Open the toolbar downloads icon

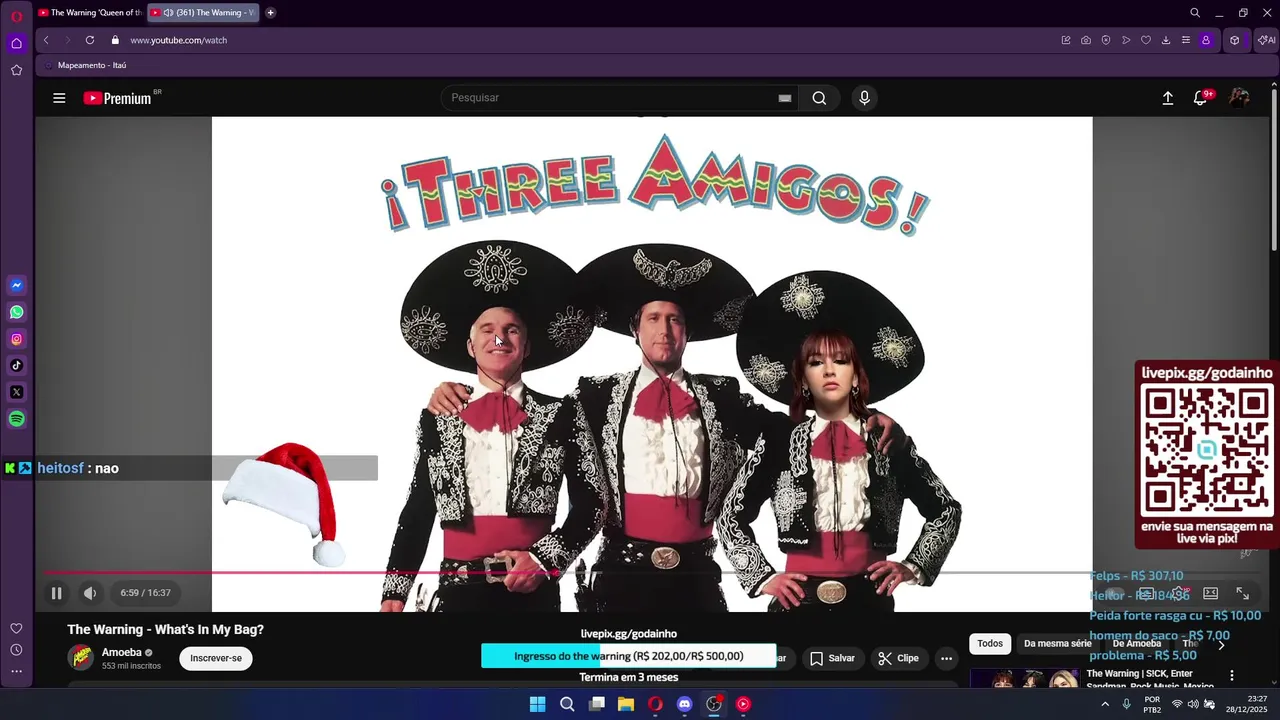1166,40
